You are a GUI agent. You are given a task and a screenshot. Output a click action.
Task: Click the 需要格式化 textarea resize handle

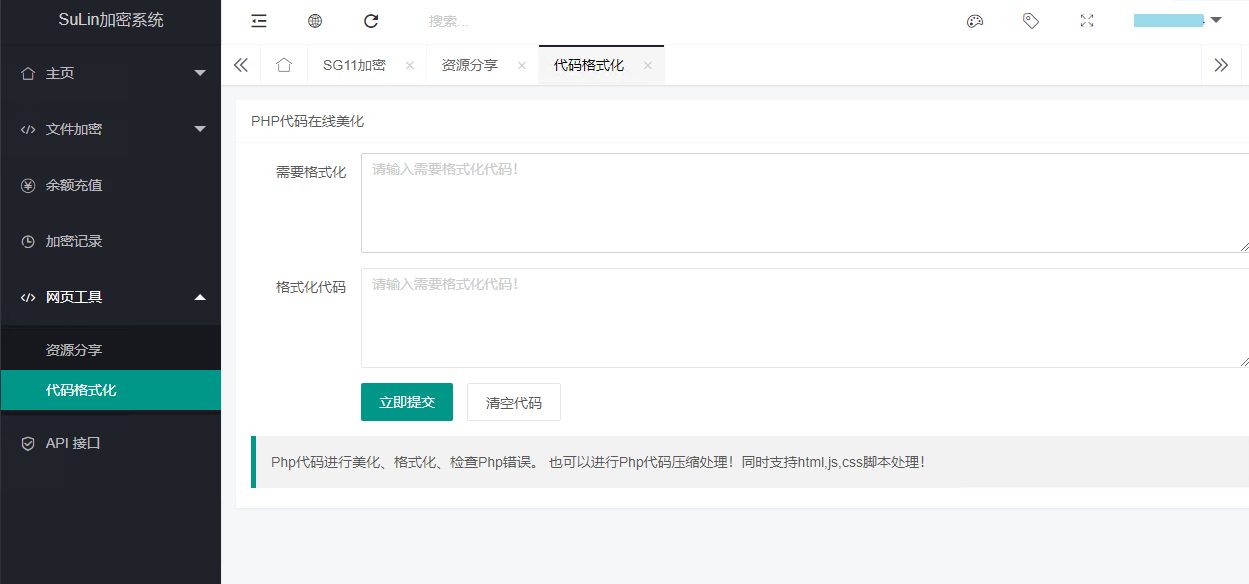point(1243,246)
